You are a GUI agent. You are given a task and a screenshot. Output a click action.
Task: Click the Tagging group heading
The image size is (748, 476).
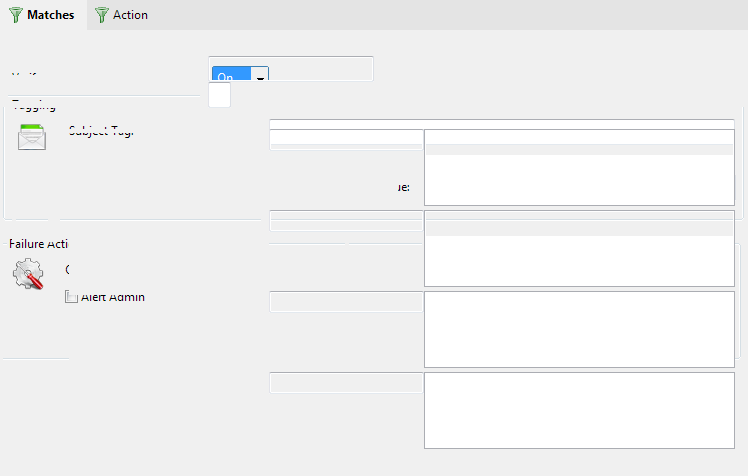34,105
